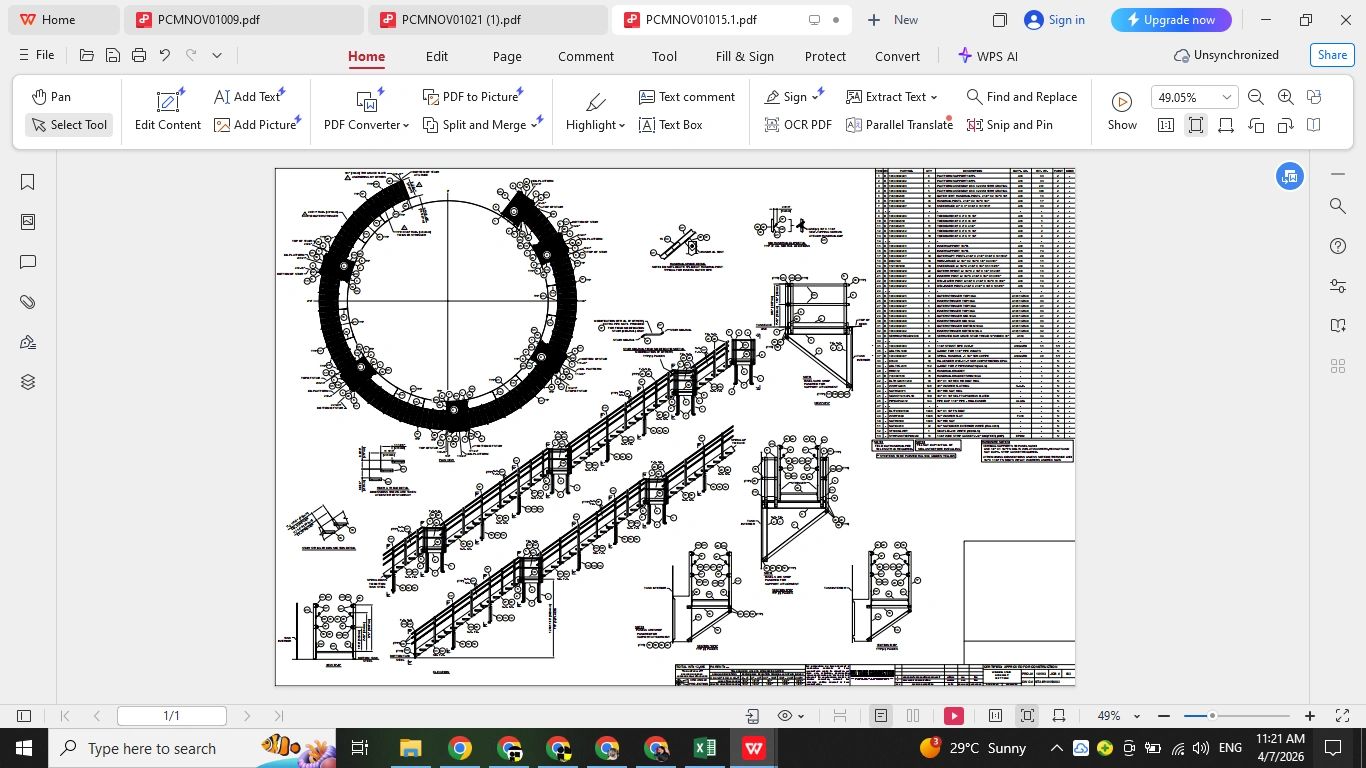Screen dimensions: 1366x768
Task: Click the Share button
Action: point(1332,55)
